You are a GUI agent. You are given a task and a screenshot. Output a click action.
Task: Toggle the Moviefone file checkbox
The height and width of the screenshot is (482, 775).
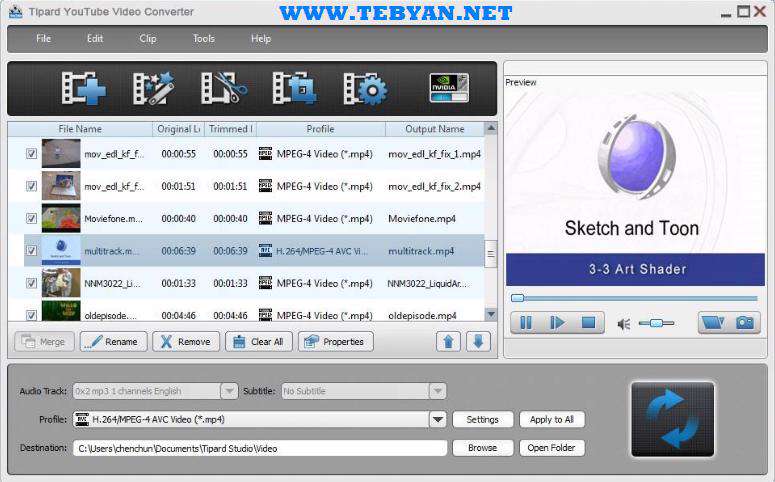point(31,218)
